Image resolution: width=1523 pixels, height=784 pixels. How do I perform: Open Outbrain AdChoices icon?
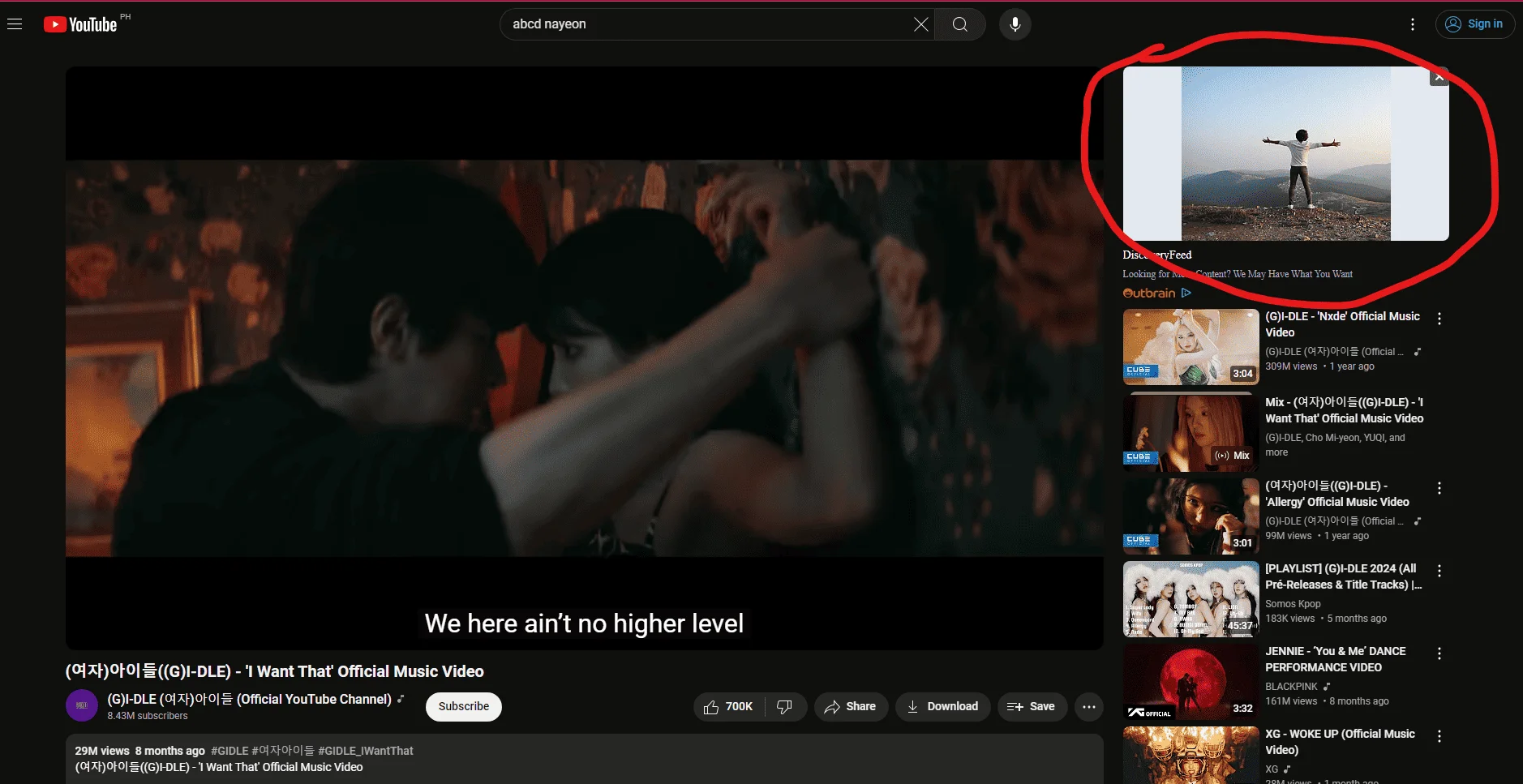tap(1186, 293)
